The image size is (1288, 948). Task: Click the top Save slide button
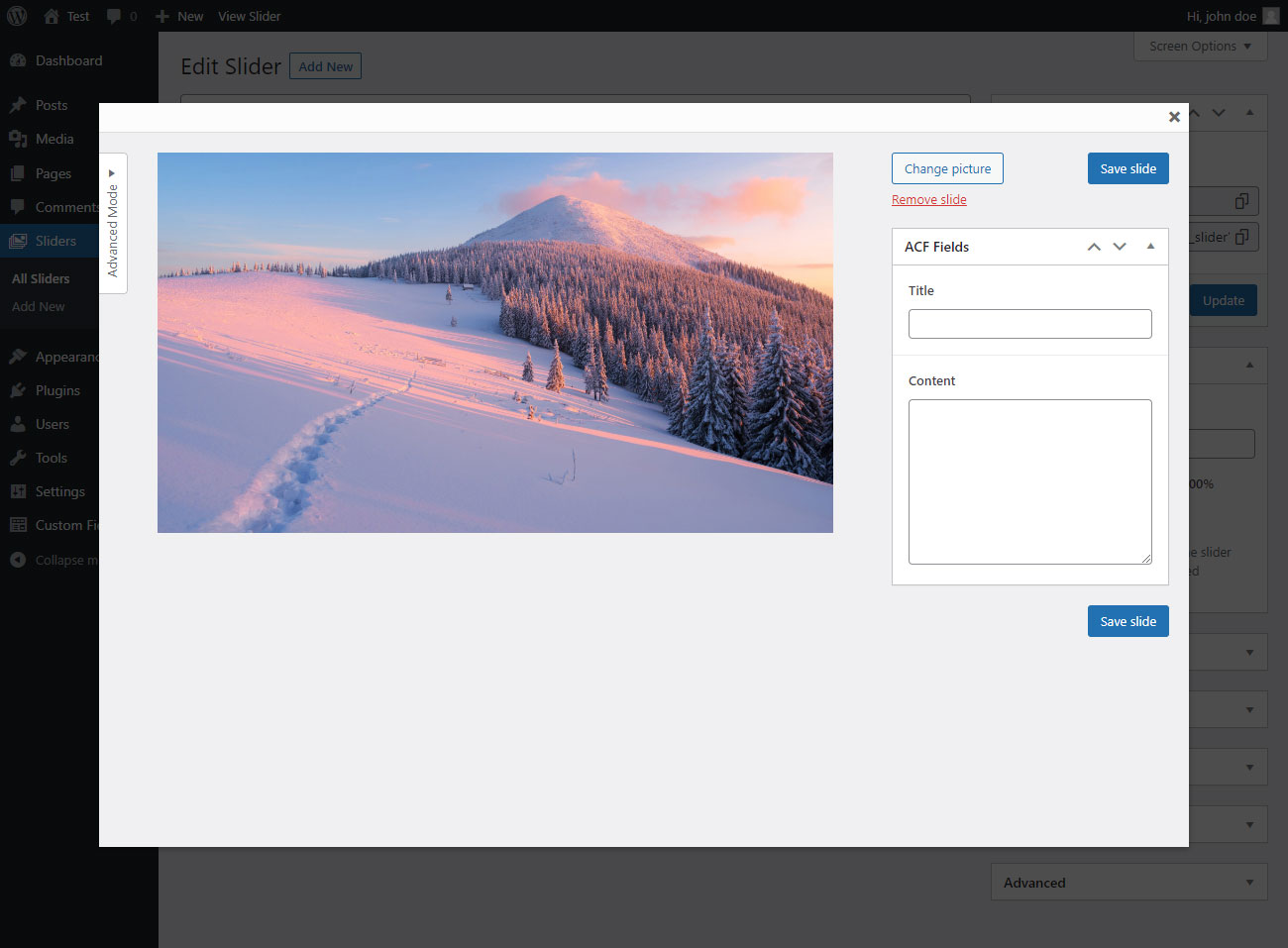tap(1127, 168)
